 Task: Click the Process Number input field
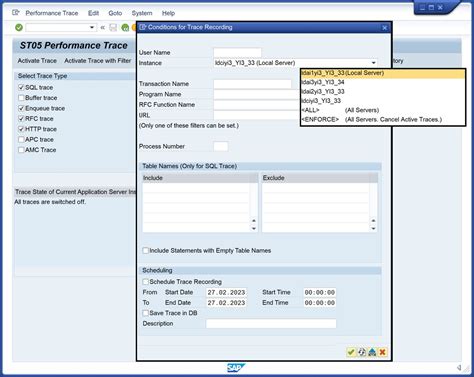point(221,146)
